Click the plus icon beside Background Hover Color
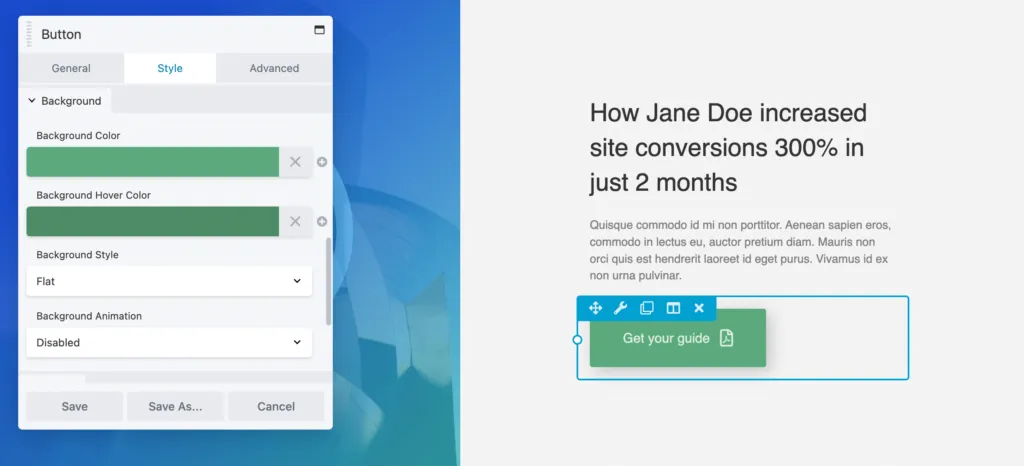 tap(322, 222)
